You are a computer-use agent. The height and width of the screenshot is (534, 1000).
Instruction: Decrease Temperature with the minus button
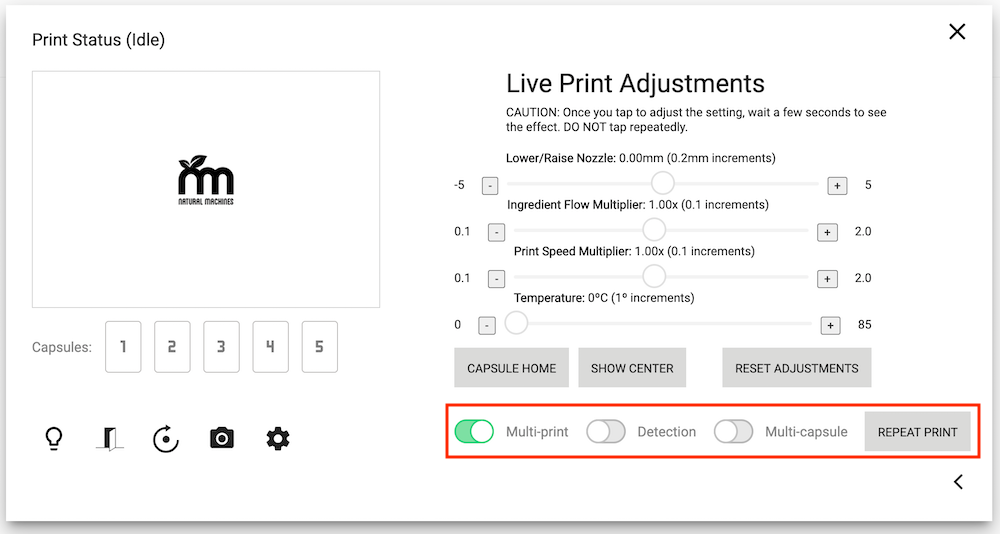[x=487, y=325]
